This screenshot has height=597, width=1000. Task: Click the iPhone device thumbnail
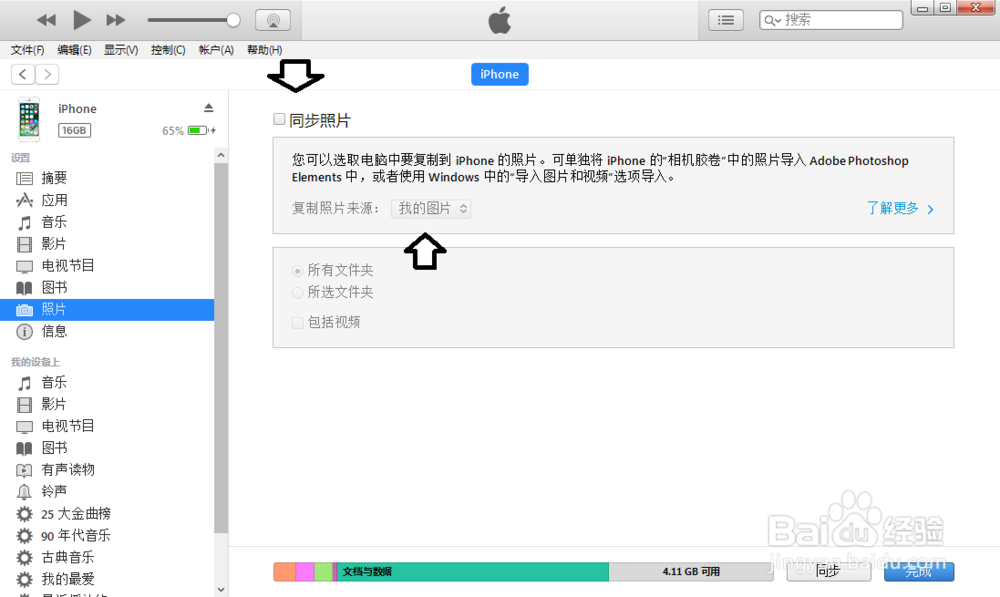[x=29, y=119]
